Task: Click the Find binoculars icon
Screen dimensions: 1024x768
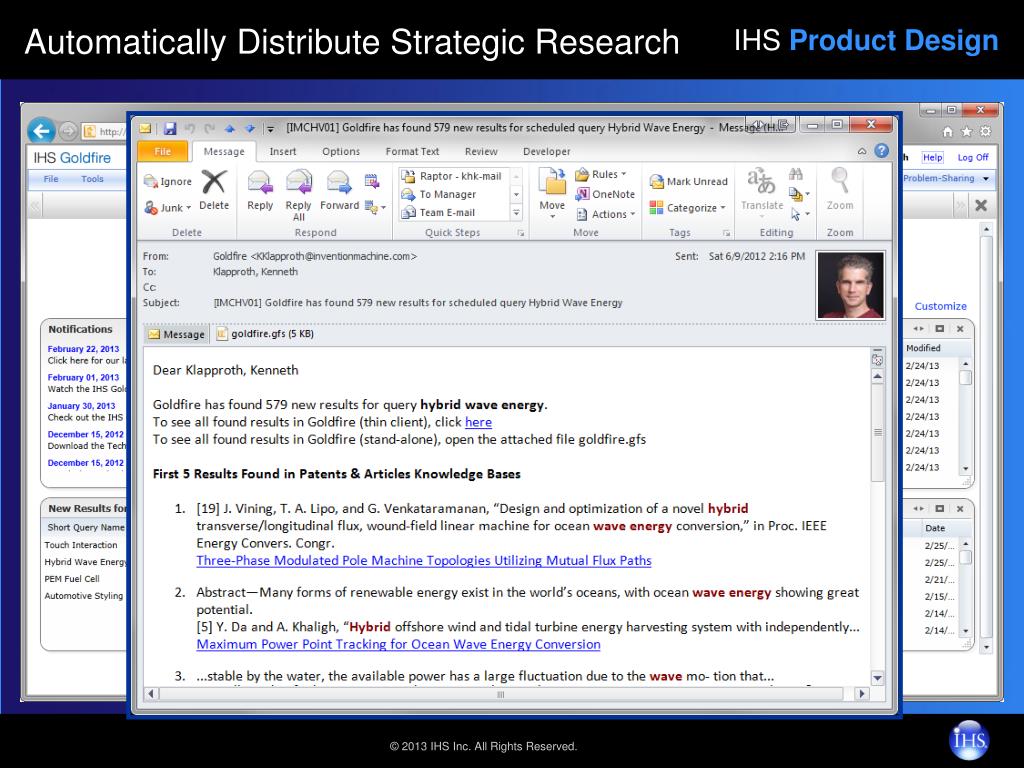Action: 795,174
